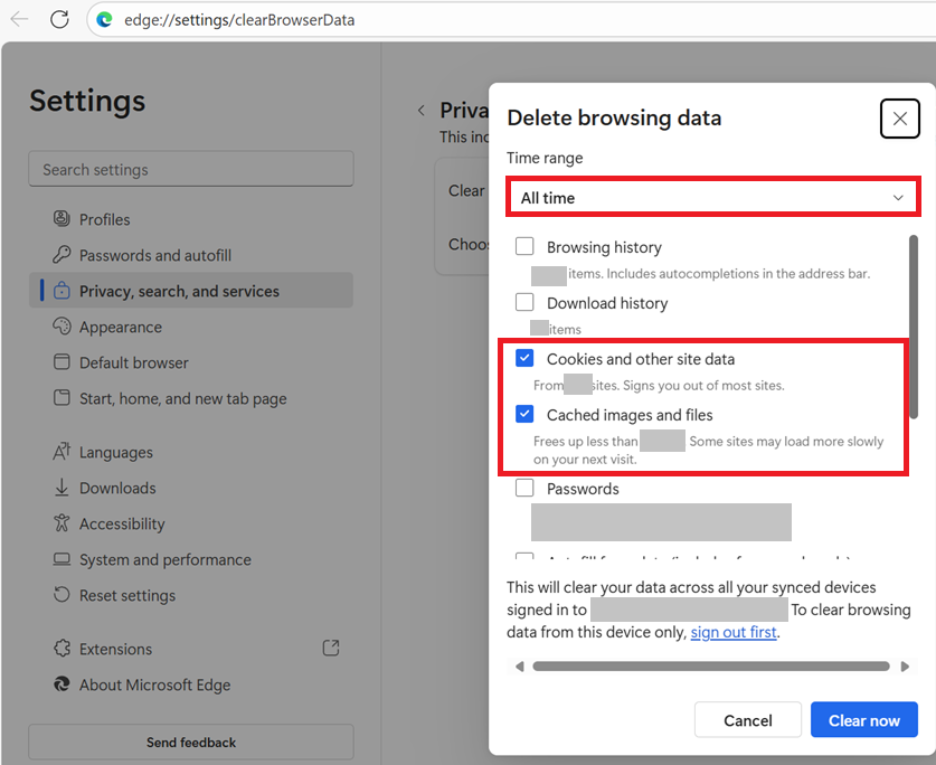The height and width of the screenshot is (765, 936).
Task: Check the Browsing history checkbox
Action: [x=524, y=246]
